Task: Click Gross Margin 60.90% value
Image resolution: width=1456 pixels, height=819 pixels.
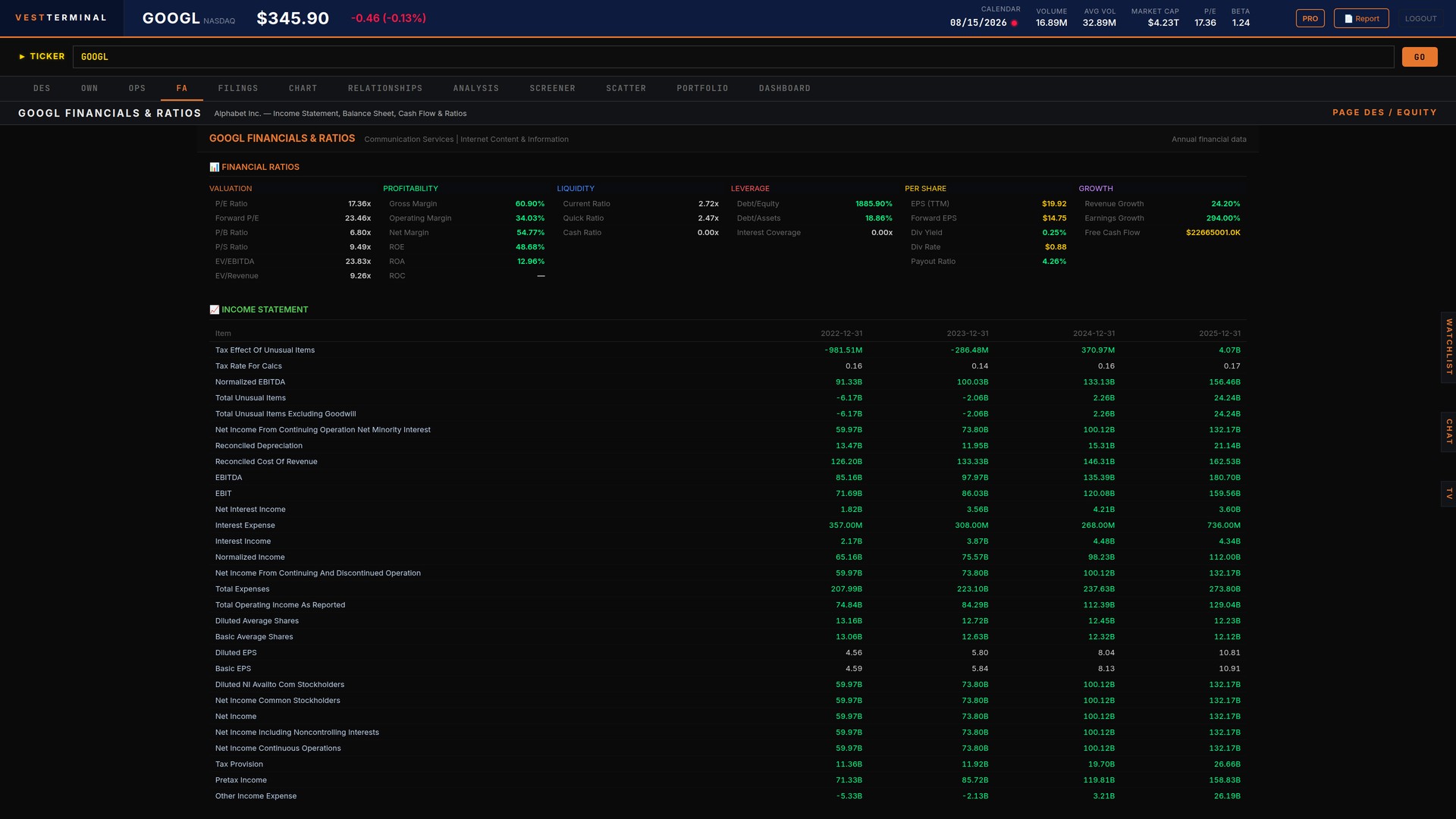Action: pyautogui.click(x=530, y=204)
